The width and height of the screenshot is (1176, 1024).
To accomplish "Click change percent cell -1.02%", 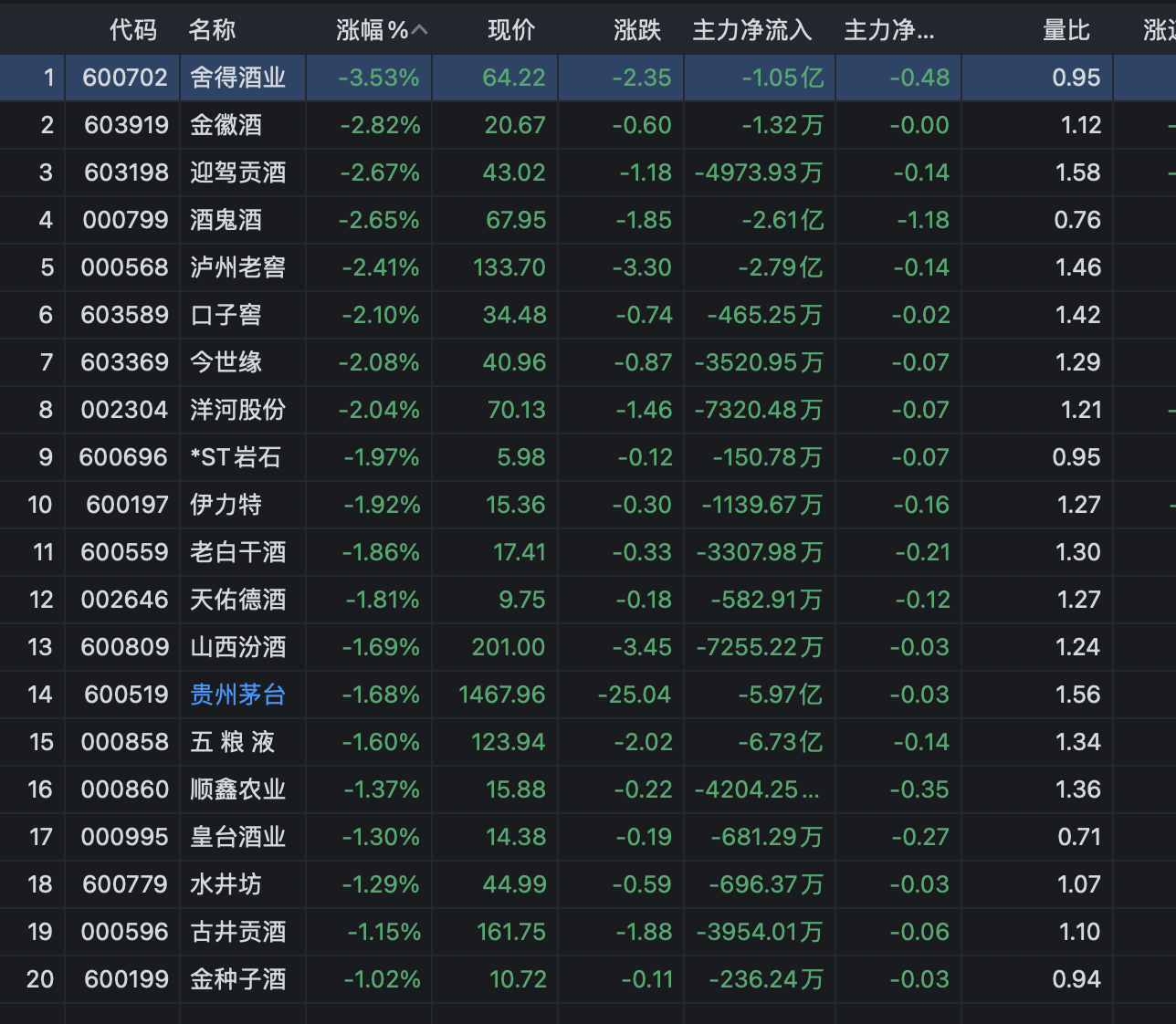I will [x=382, y=979].
